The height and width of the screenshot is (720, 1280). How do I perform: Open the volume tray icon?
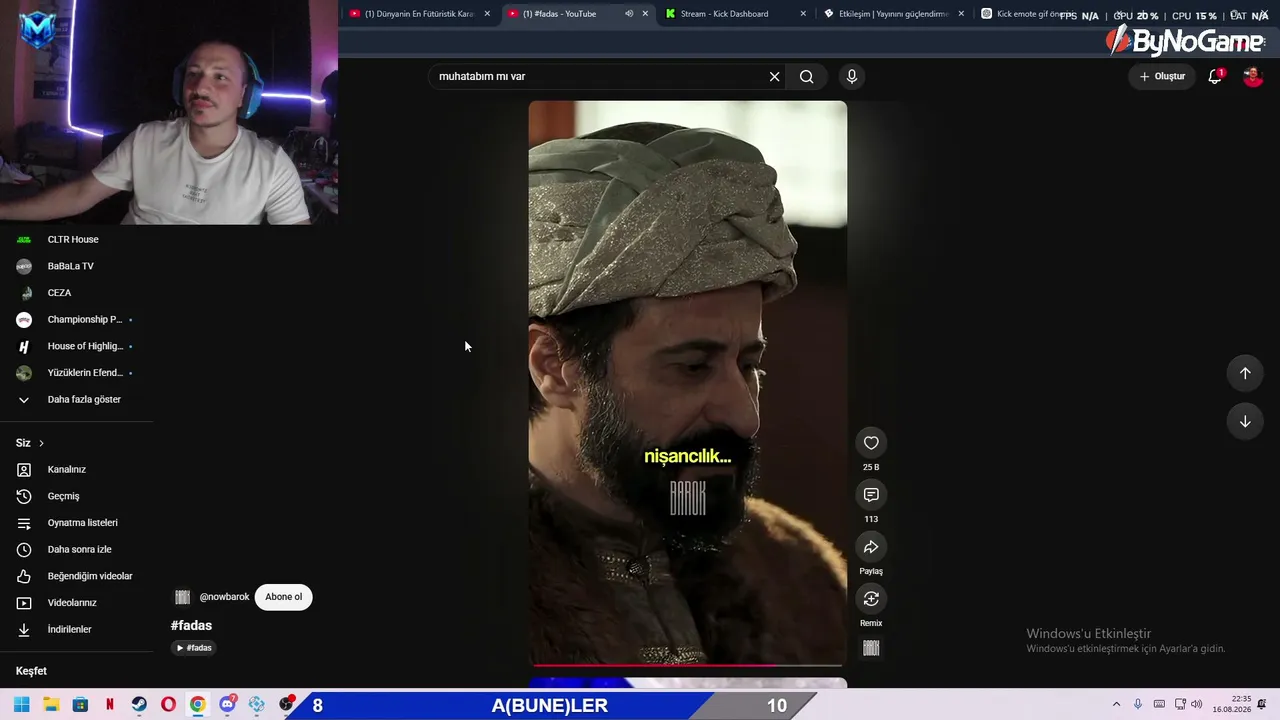point(1197,705)
